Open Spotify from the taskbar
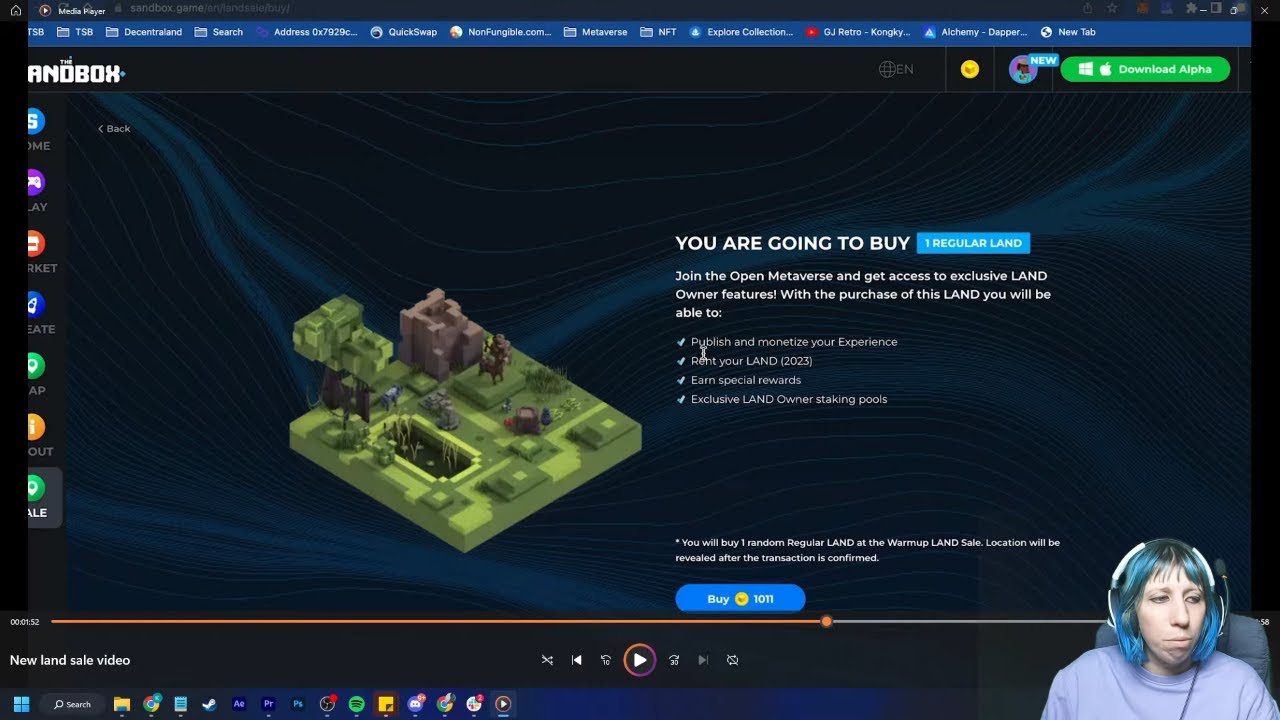Viewport: 1280px width, 720px height. [x=356, y=704]
